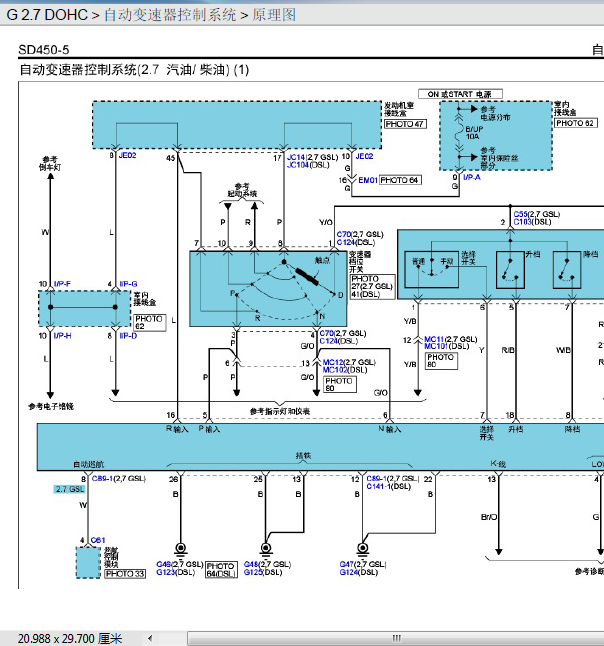Image resolution: width=604 pixels, height=646 pixels.
Task: Open the G123 (DSL) ground link
Action: pos(166,572)
